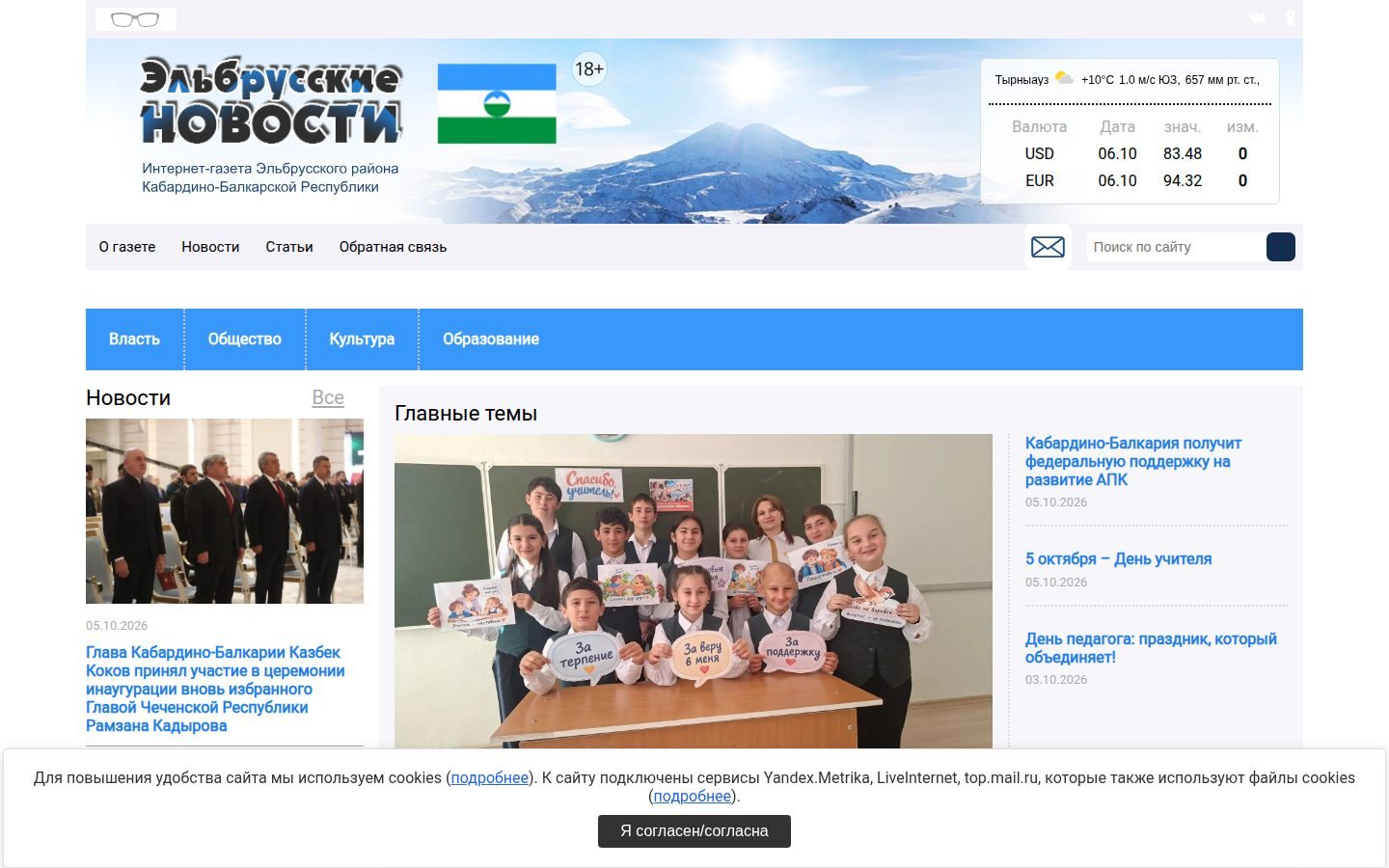Open the visually impaired glasses icon
Image resolution: width=1389 pixels, height=868 pixels.
coord(136,19)
